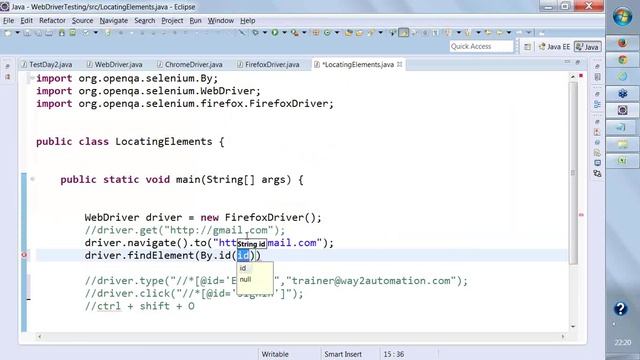Image resolution: width=640 pixels, height=360 pixels.
Task: Click the Smart Insert status bar entry
Action: pos(343,354)
